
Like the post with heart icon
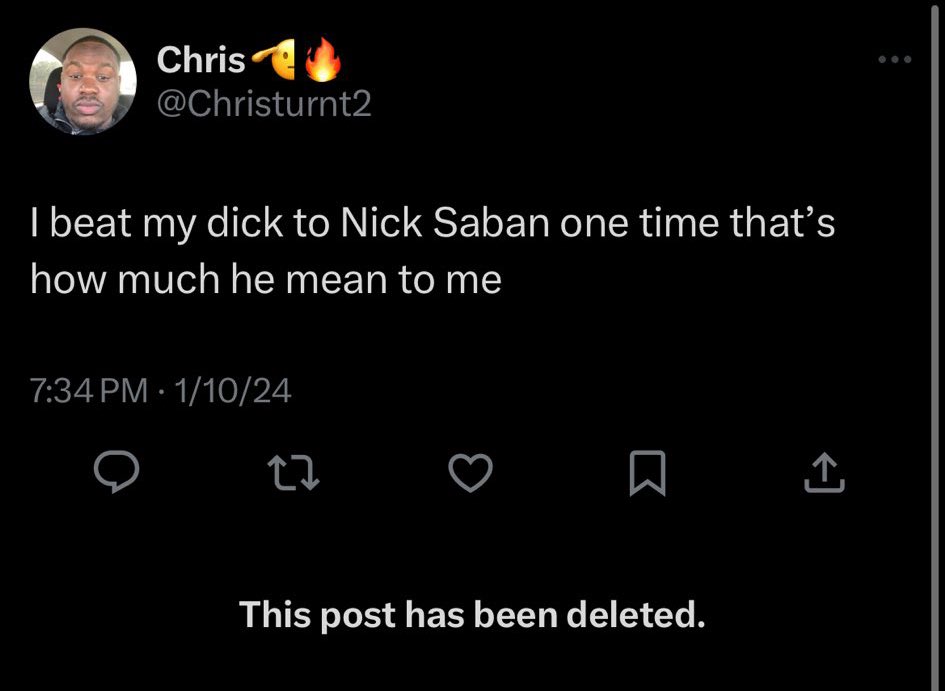pos(469,473)
